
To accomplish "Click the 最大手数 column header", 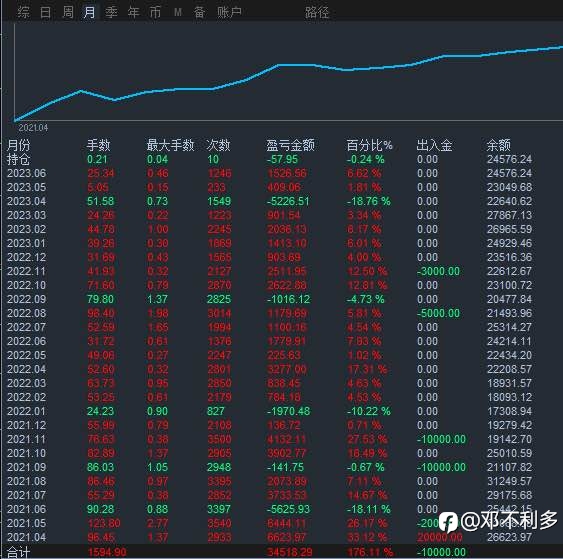I will click(x=170, y=145).
